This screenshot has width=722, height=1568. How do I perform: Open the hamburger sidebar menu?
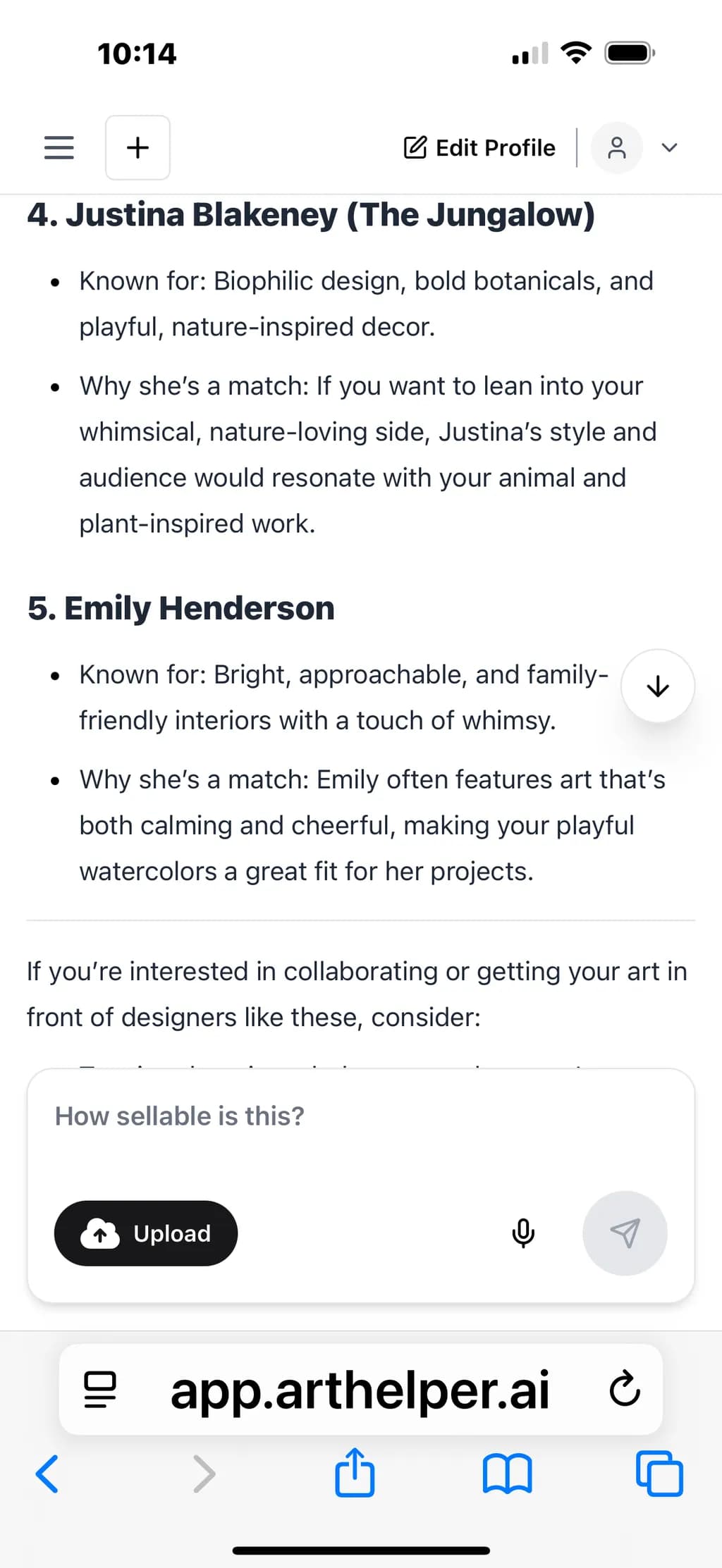click(59, 147)
